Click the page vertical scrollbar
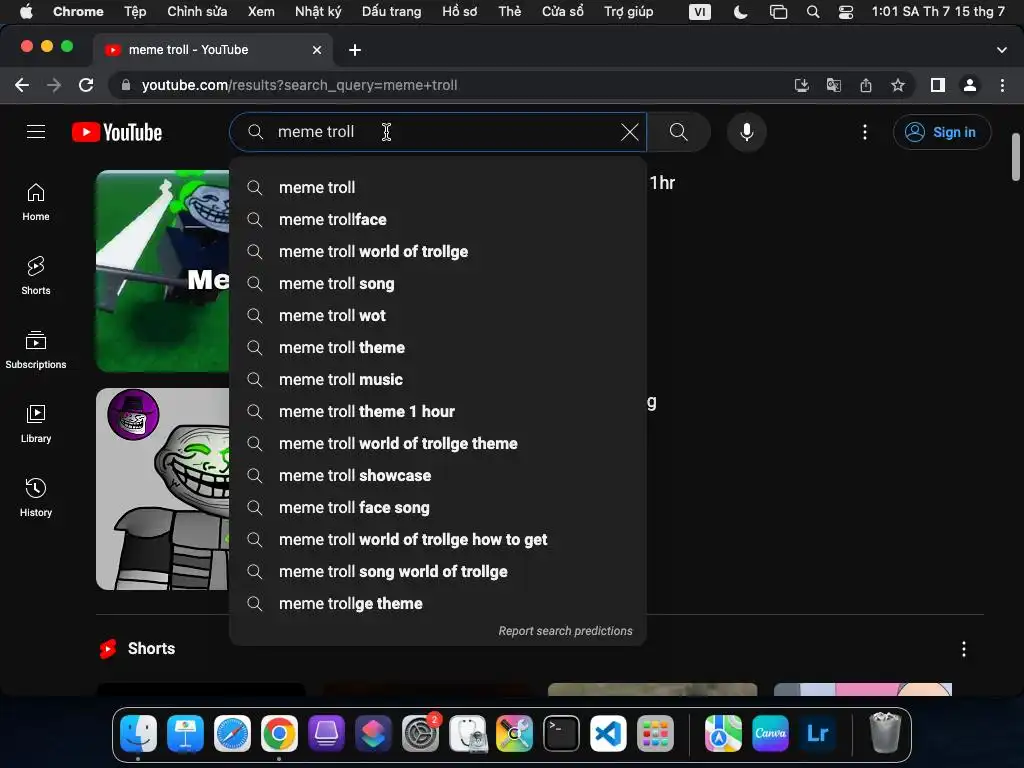Image resolution: width=1024 pixels, height=768 pixels. click(x=1016, y=157)
